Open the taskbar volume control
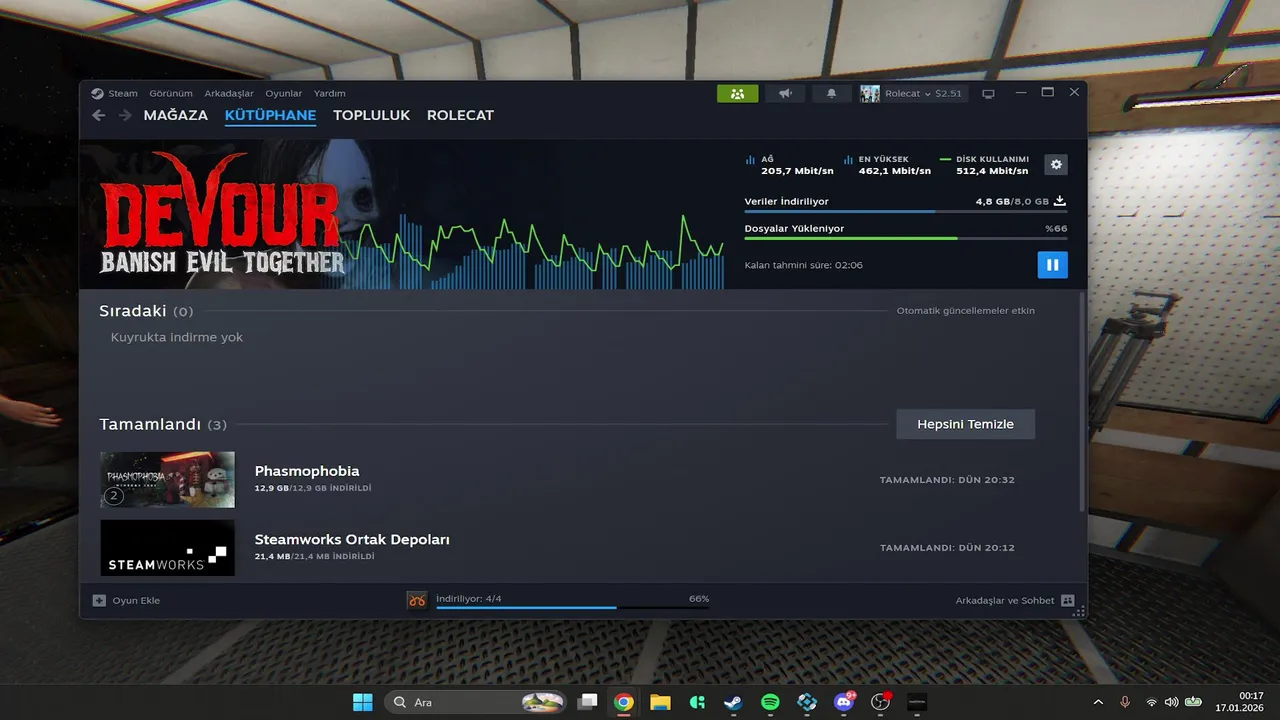 pyautogui.click(x=1171, y=702)
